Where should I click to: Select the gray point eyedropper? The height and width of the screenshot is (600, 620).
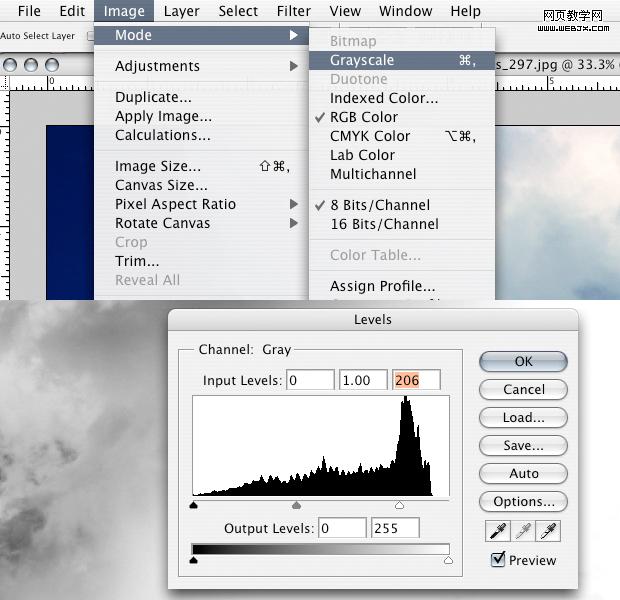point(523,531)
